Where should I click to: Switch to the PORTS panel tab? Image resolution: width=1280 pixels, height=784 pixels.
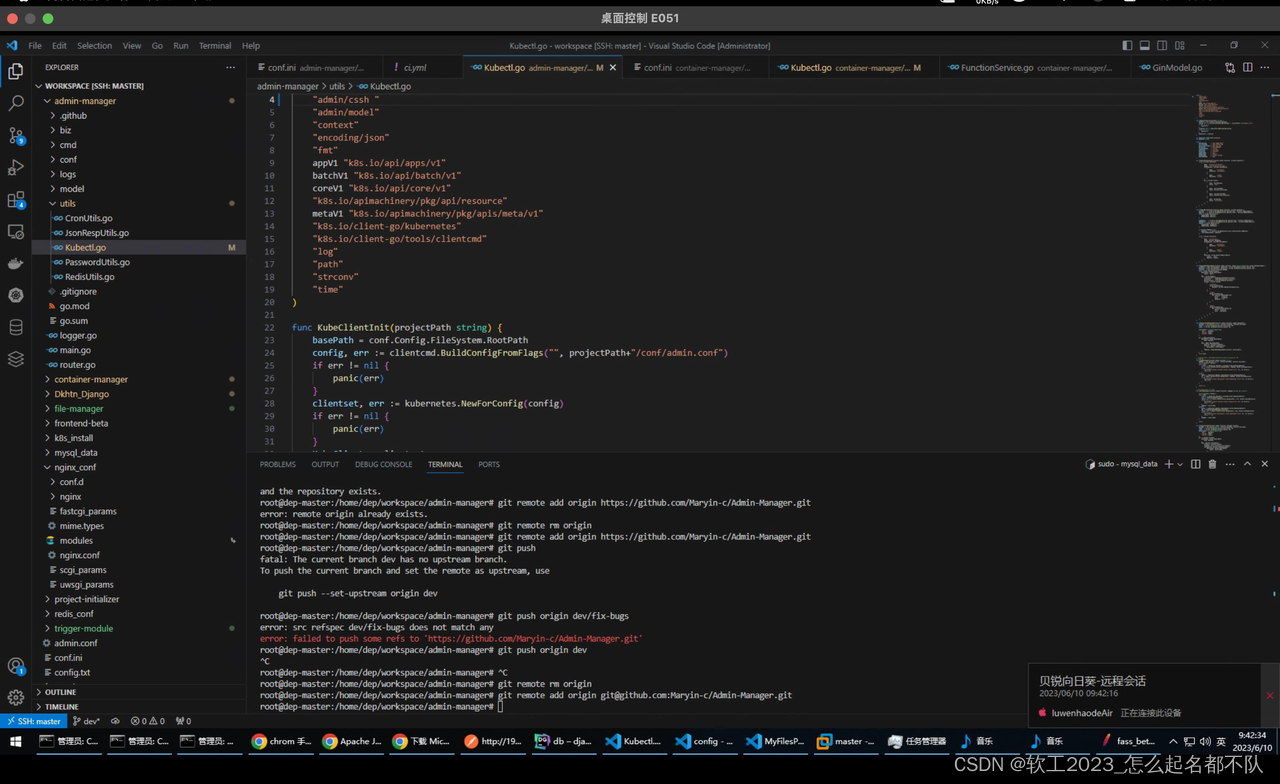[x=489, y=464]
